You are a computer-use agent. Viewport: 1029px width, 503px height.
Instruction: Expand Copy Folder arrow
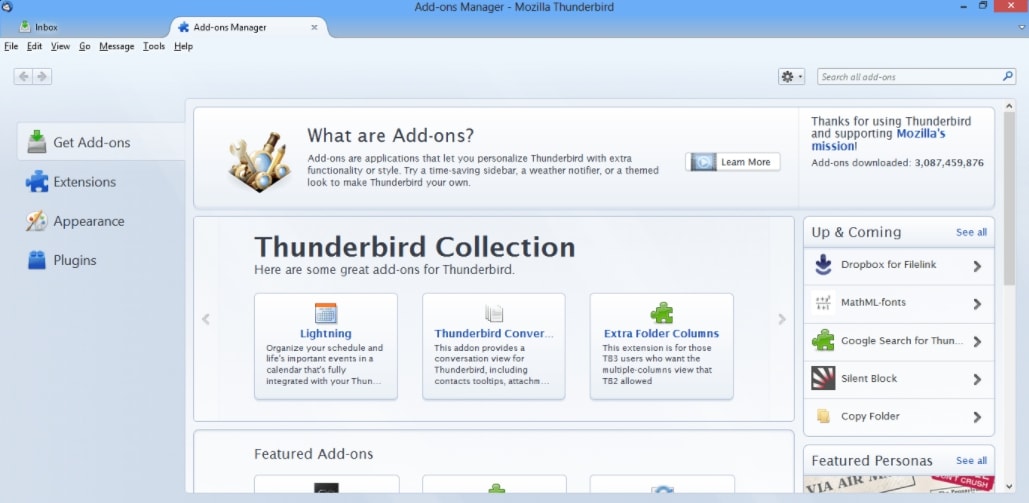(x=977, y=417)
